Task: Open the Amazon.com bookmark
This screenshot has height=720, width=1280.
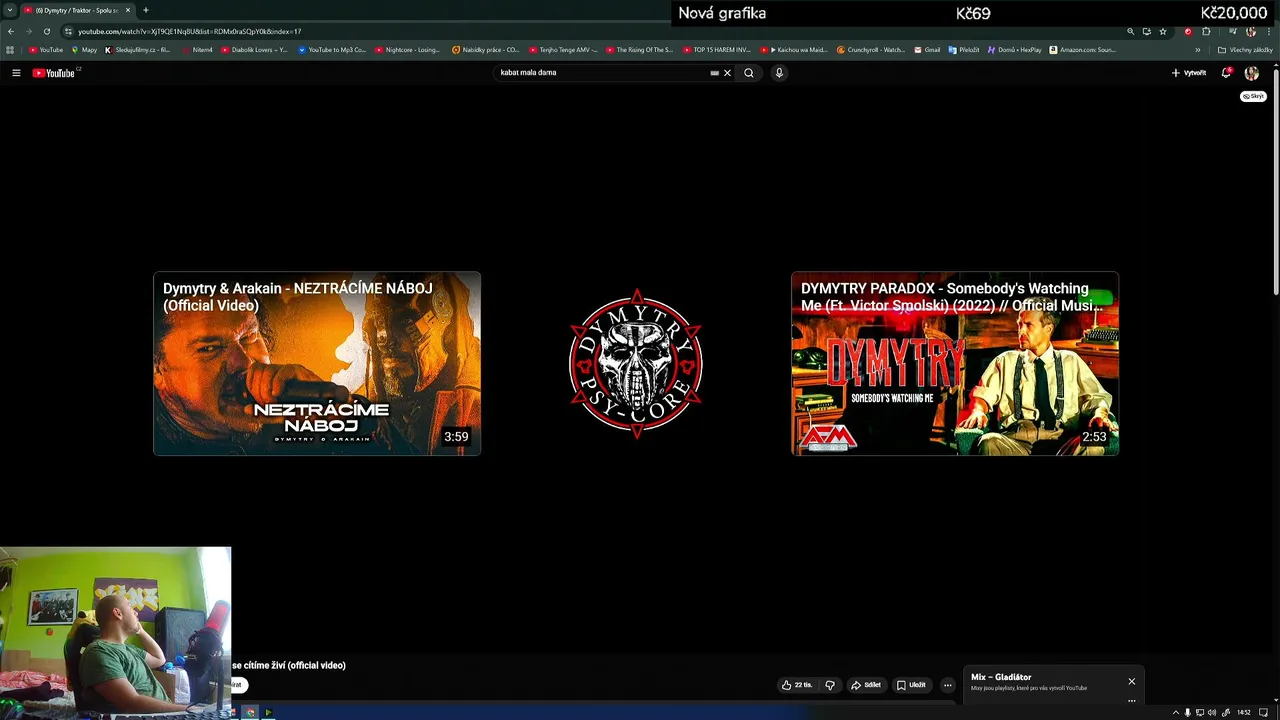Action: 1083,50
